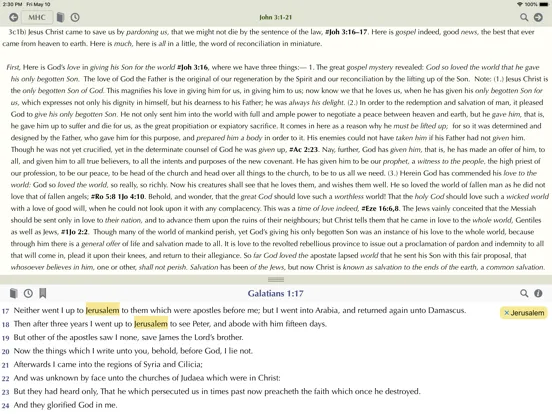Image resolution: width=552 pixels, height=414 pixels.
Task: Select verse number 18
Action: pos(5,325)
